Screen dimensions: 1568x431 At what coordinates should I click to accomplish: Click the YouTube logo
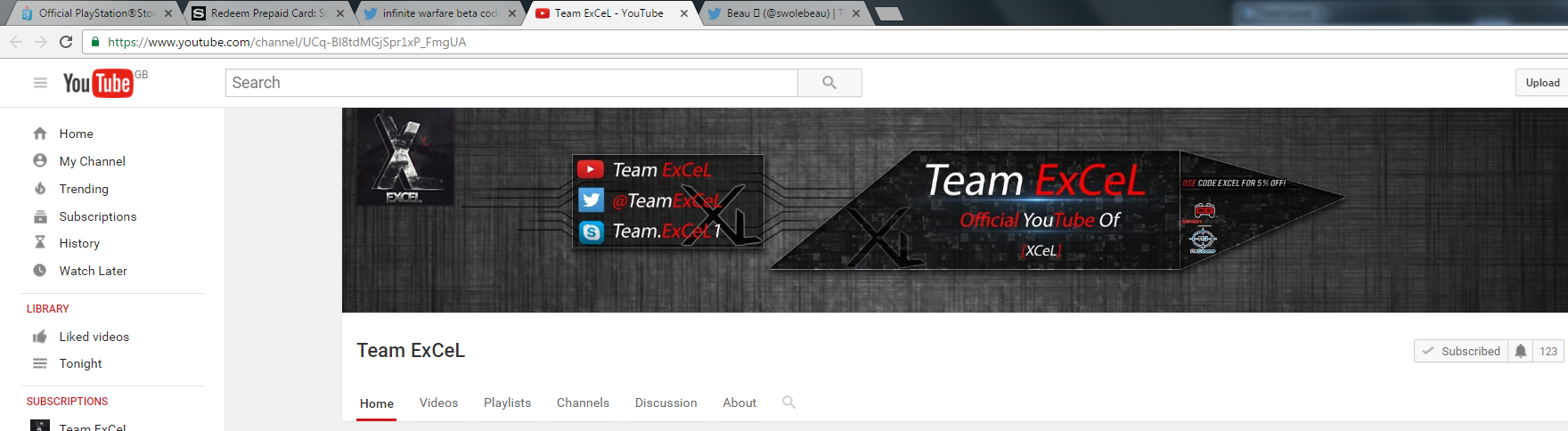coord(98,83)
